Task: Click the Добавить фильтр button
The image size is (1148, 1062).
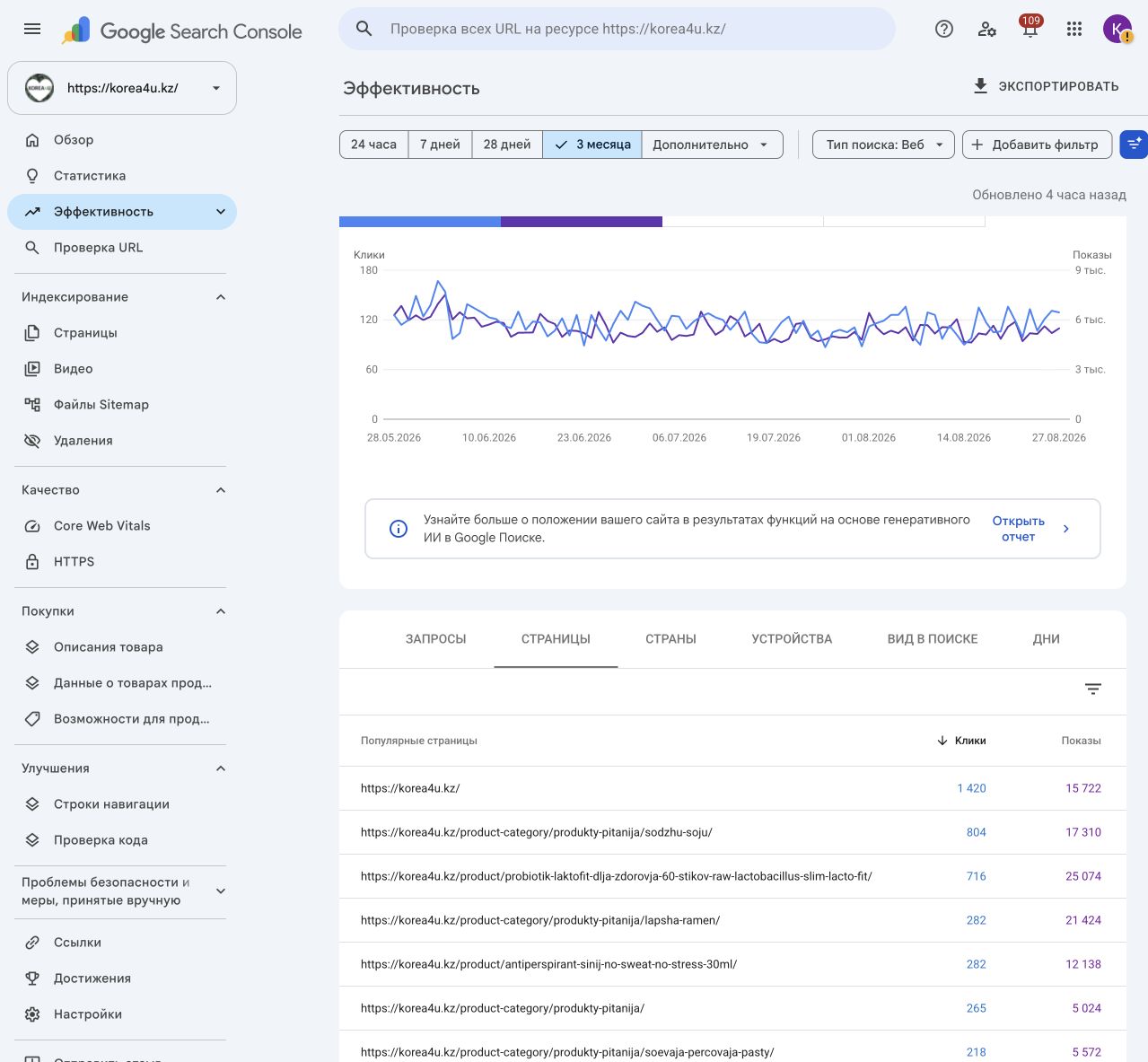Action: coord(1037,145)
